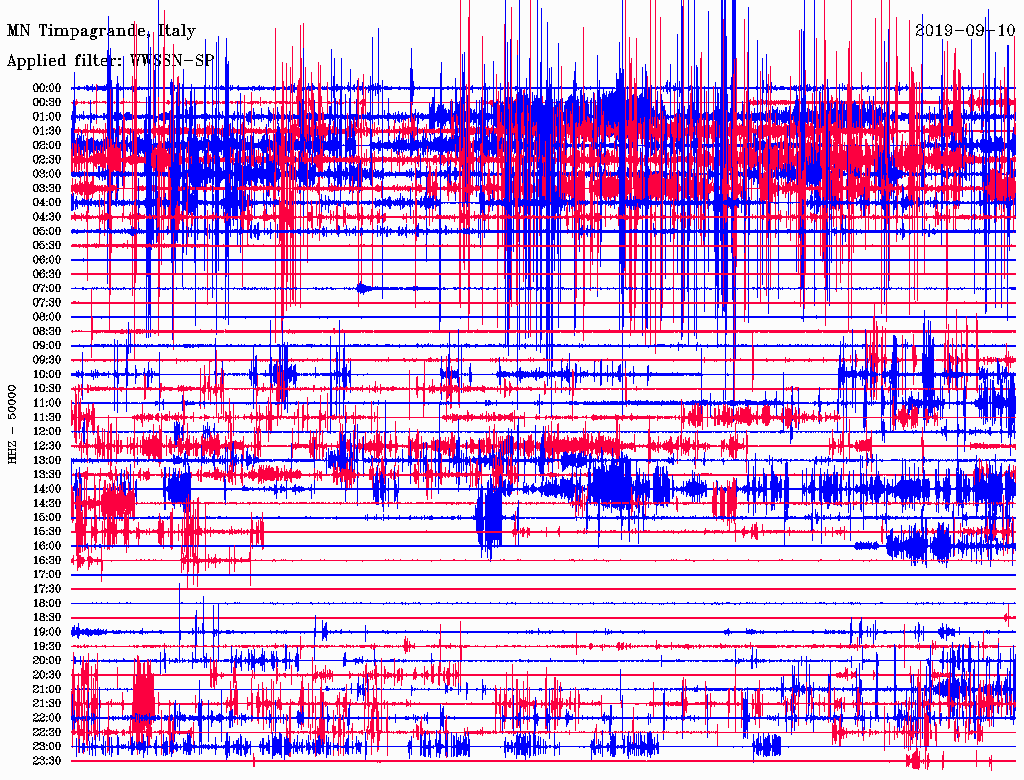Select the 08:30 time label
This screenshot has height=780, width=1024.
(x=47, y=331)
